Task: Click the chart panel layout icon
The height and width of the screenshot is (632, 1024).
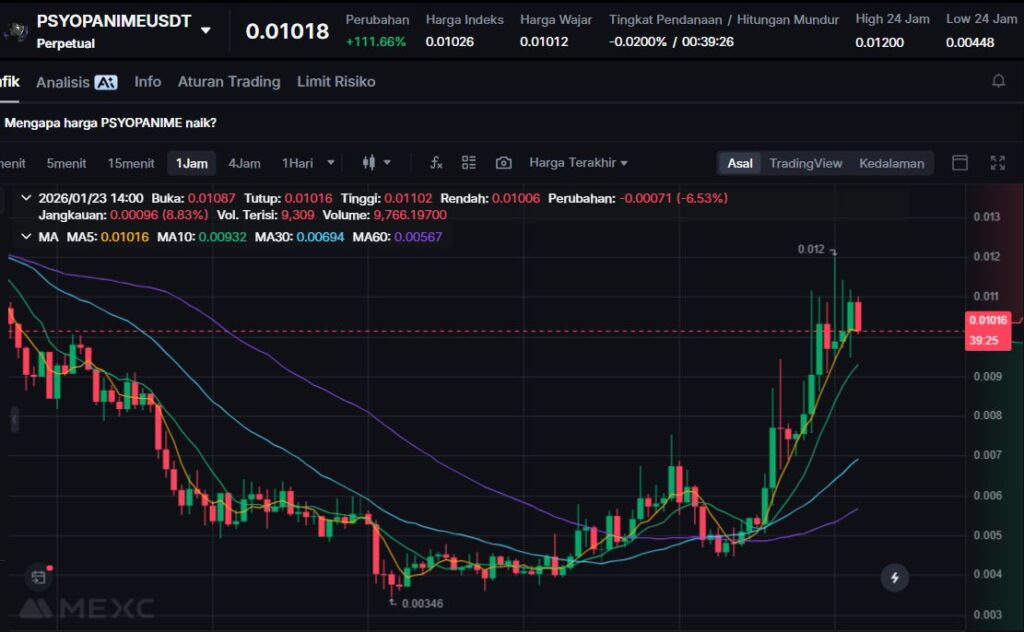Action: [x=960, y=163]
